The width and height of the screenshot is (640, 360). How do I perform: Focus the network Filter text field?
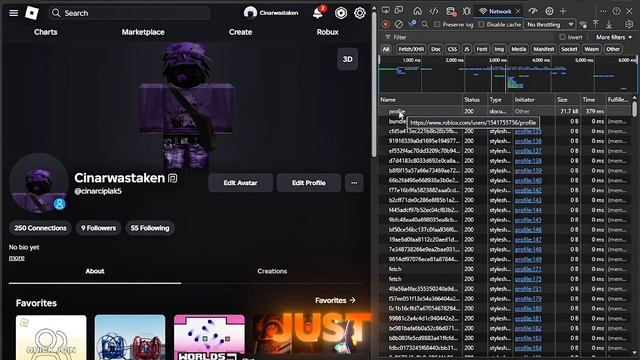tap(469, 37)
